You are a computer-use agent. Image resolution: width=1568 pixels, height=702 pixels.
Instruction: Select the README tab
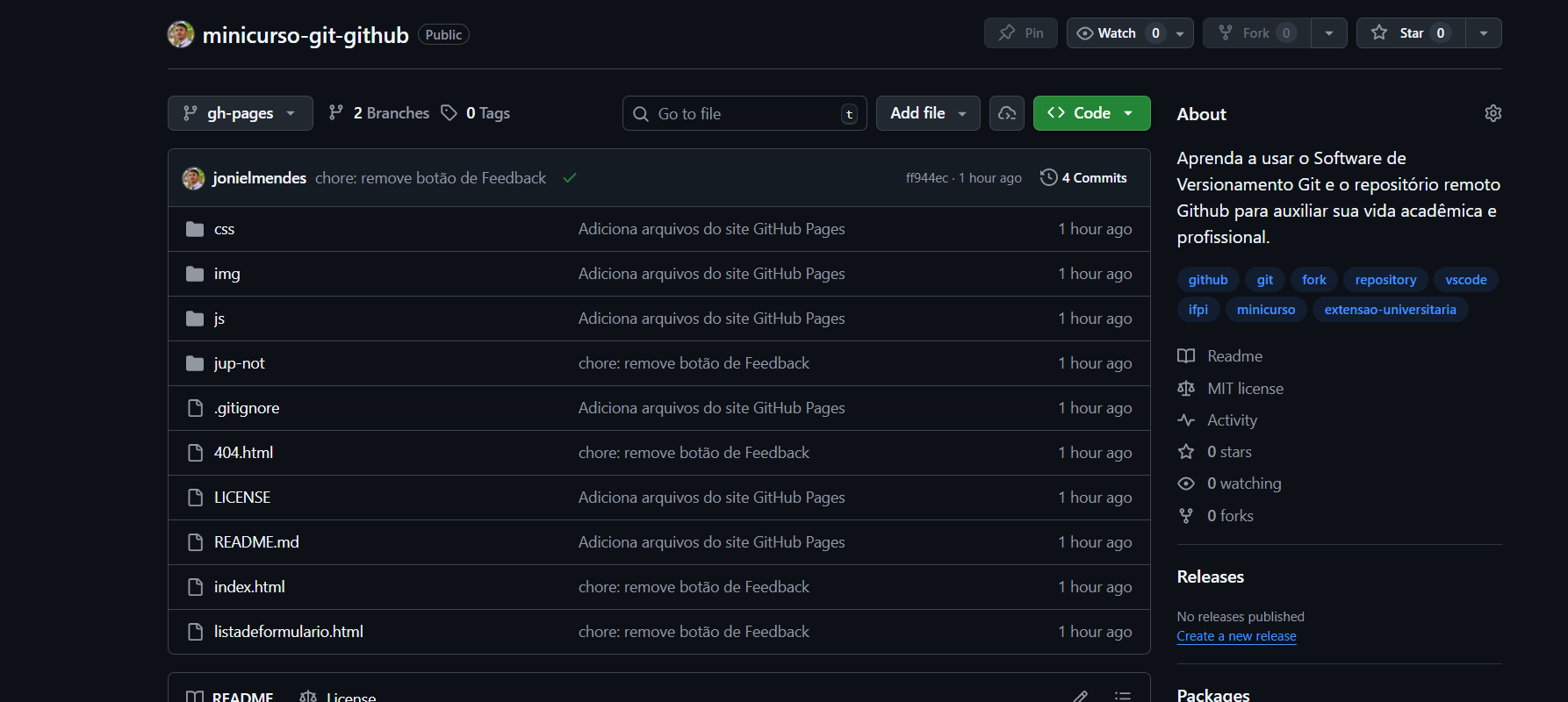click(231, 697)
